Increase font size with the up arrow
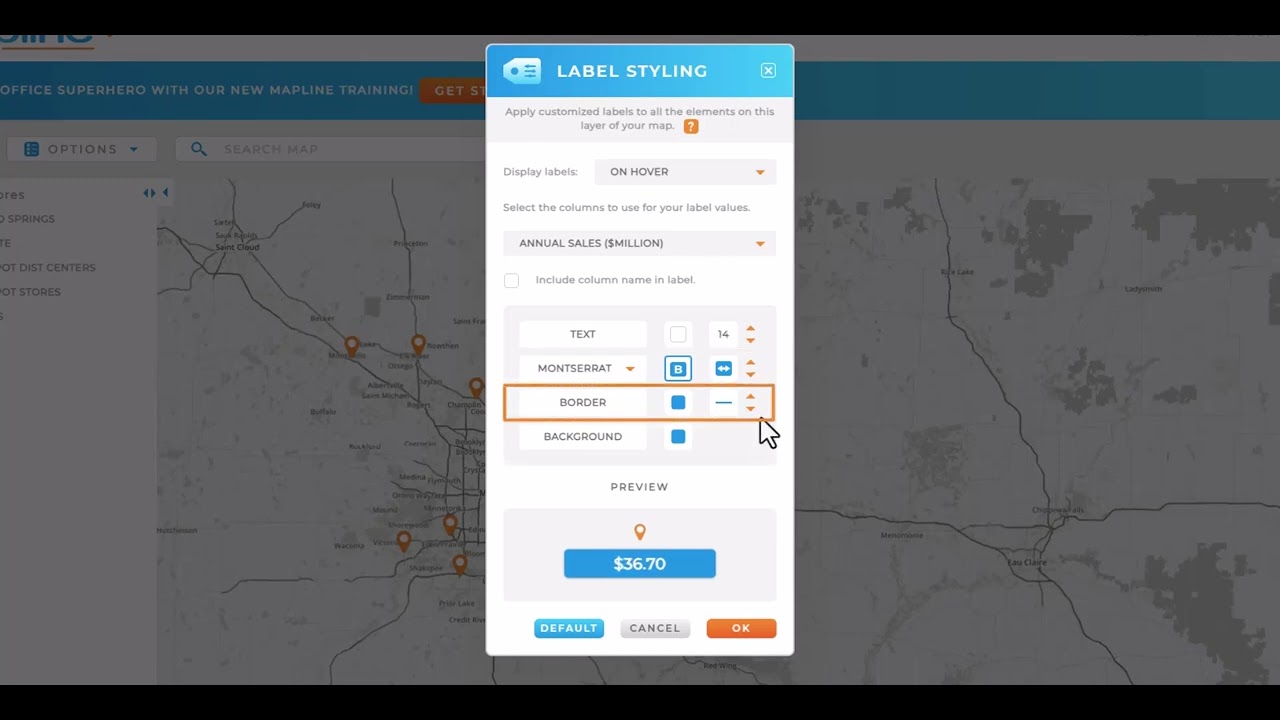This screenshot has width=1280, height=720. [751, 328]
